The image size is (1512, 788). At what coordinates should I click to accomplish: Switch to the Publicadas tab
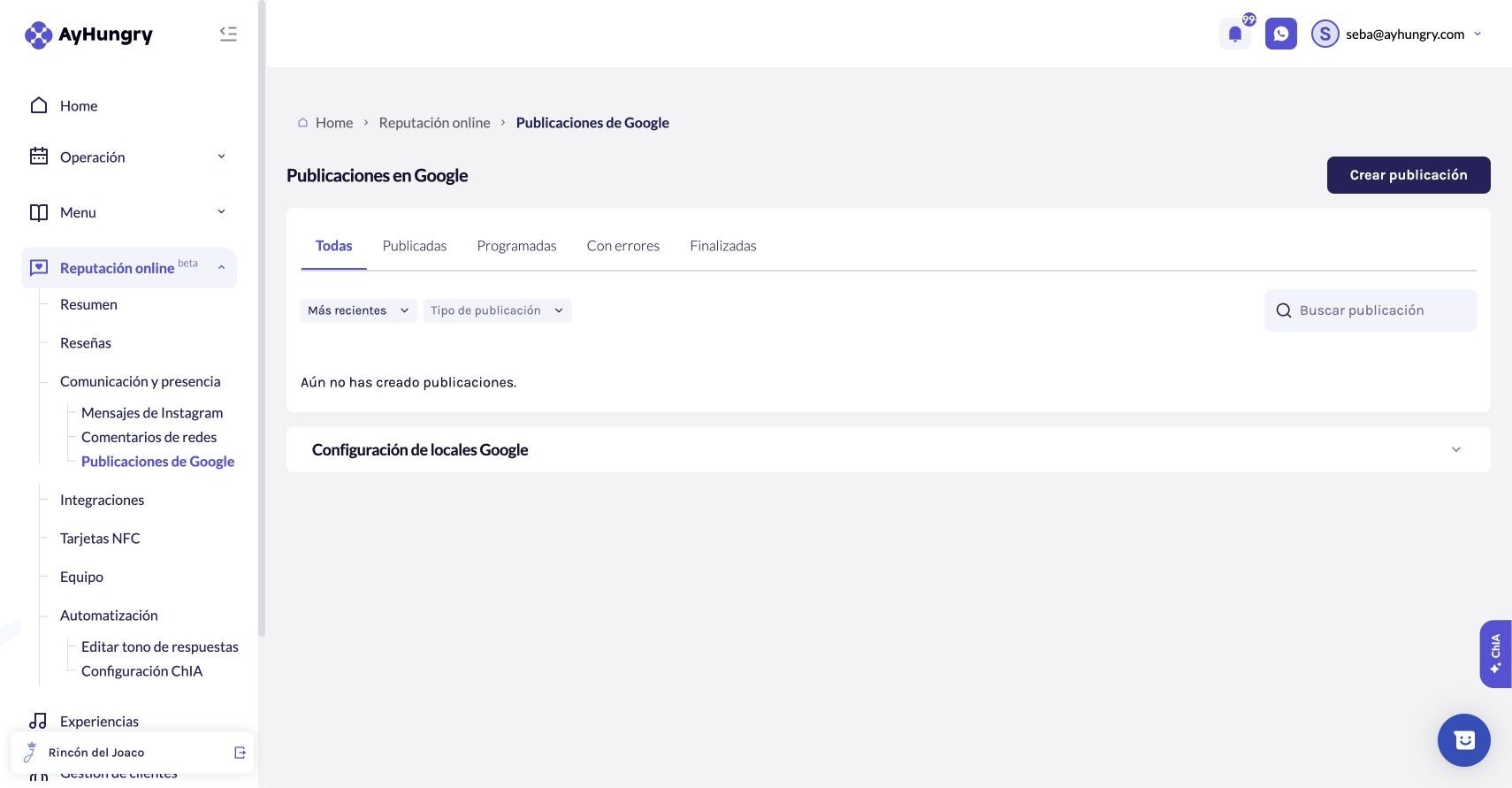(x=414, y=246)
